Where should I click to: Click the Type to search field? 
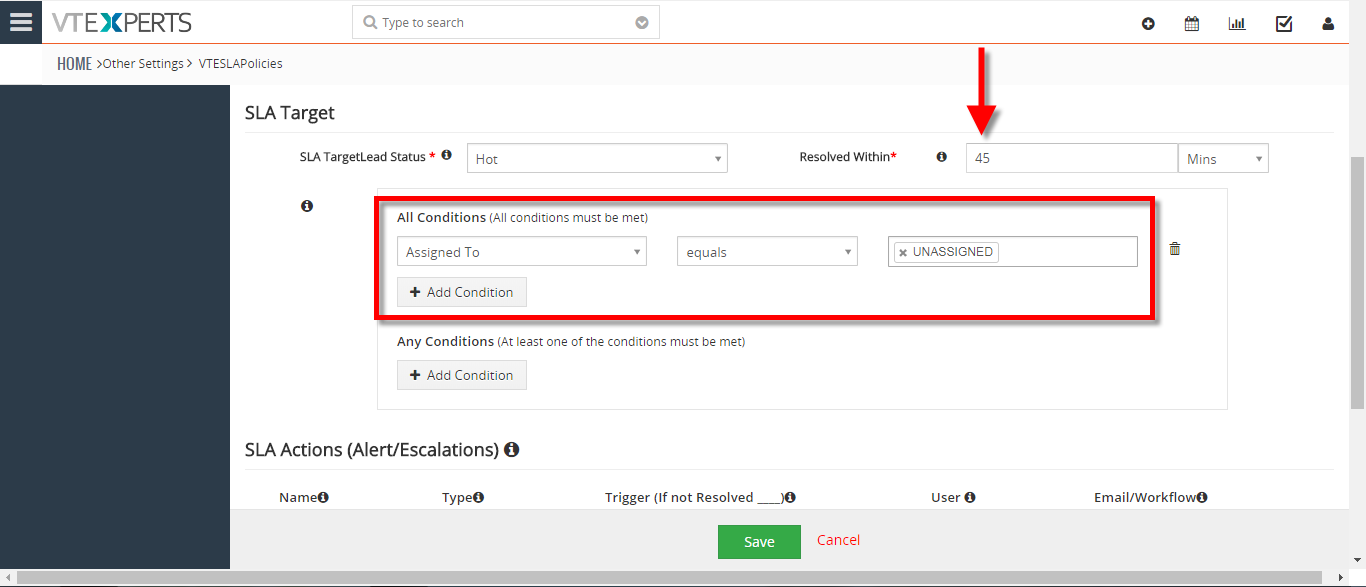505,22
